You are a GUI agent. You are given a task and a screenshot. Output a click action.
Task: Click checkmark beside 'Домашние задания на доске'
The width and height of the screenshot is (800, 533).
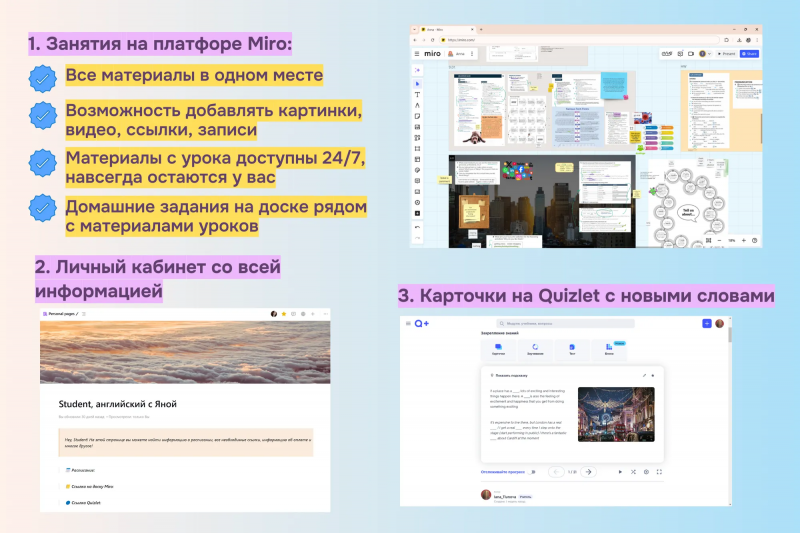pos(42,208)
